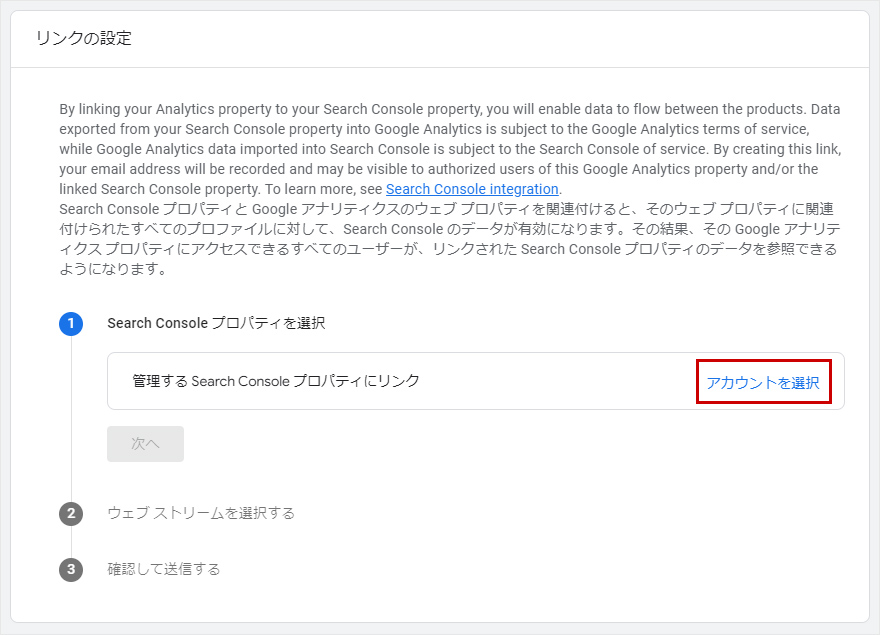Image resolution: width=880 pixels, height=635 pixels.
Task: Click the 管理する Search Console プロパティにリンク label
Action: [x=276, y=381]
